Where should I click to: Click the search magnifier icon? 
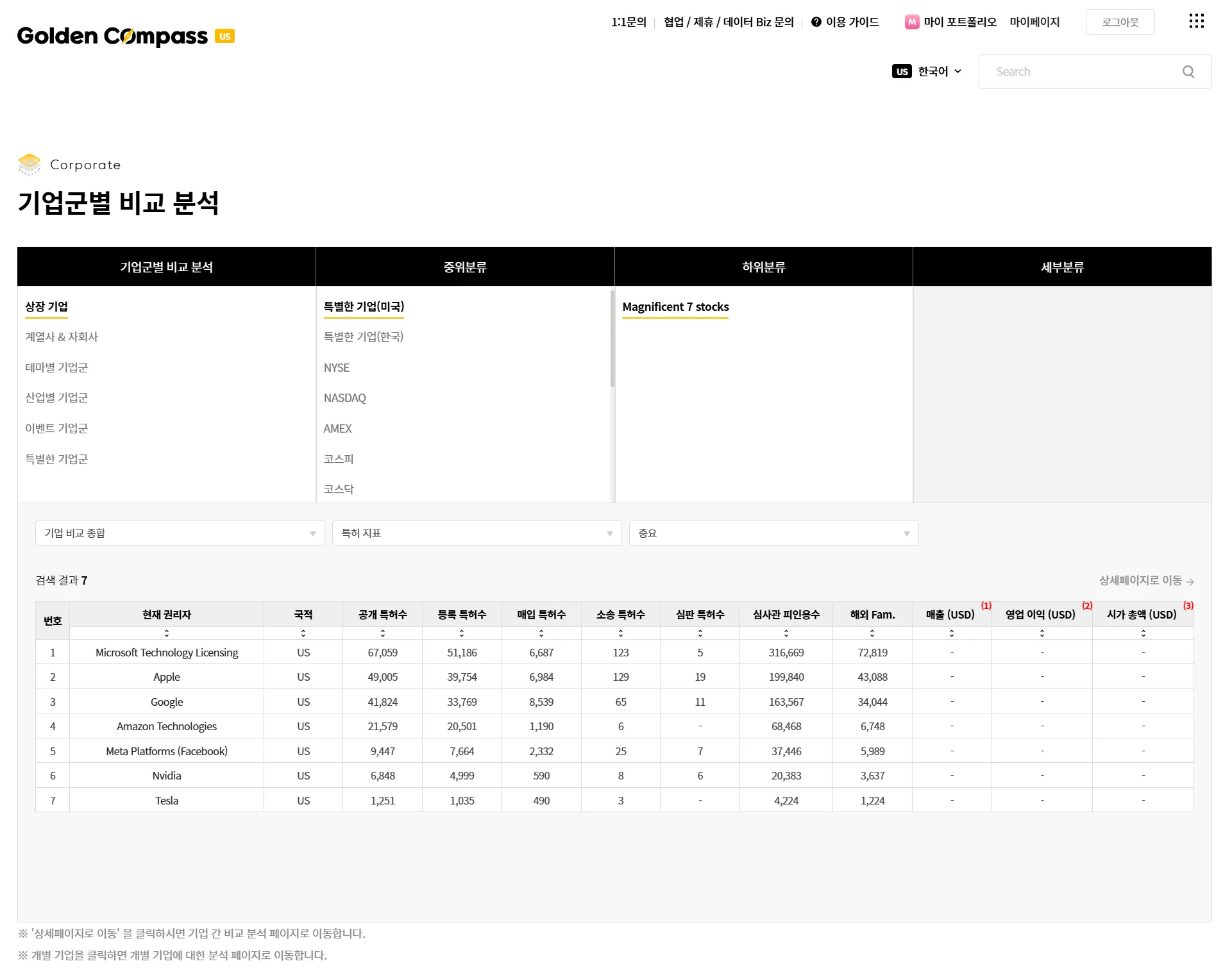1188,72
